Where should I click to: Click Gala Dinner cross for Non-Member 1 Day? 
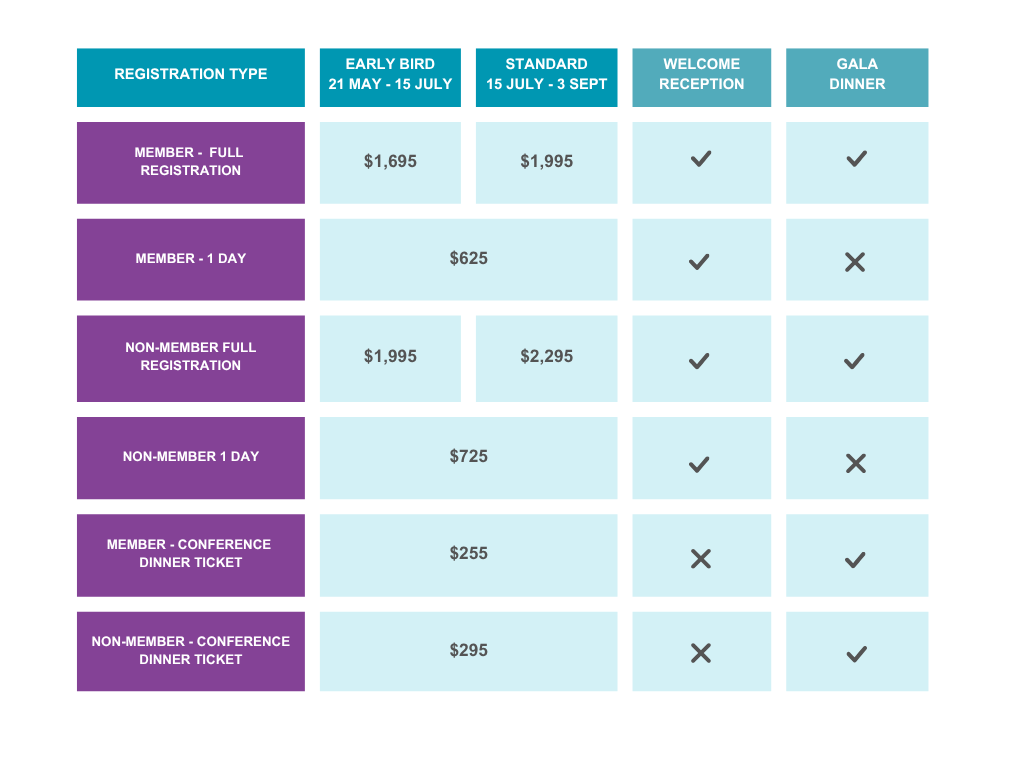coord(856,464)
